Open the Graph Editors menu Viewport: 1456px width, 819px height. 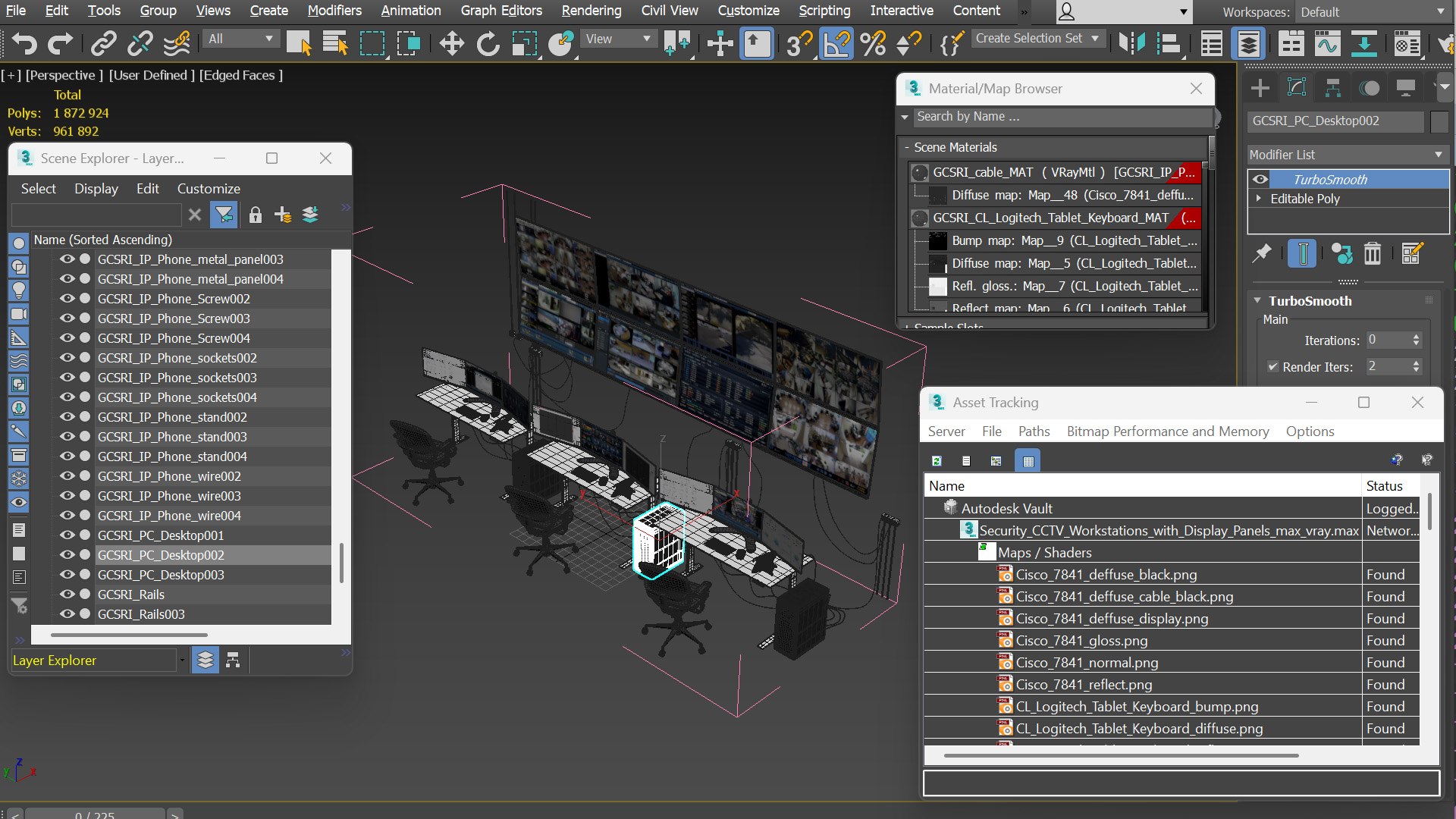(501, 11)
